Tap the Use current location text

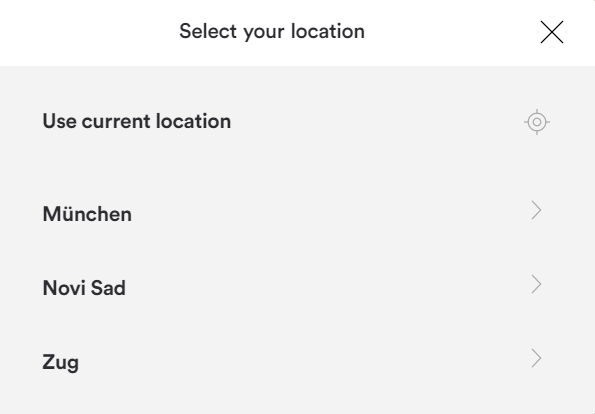pos(137,121)
